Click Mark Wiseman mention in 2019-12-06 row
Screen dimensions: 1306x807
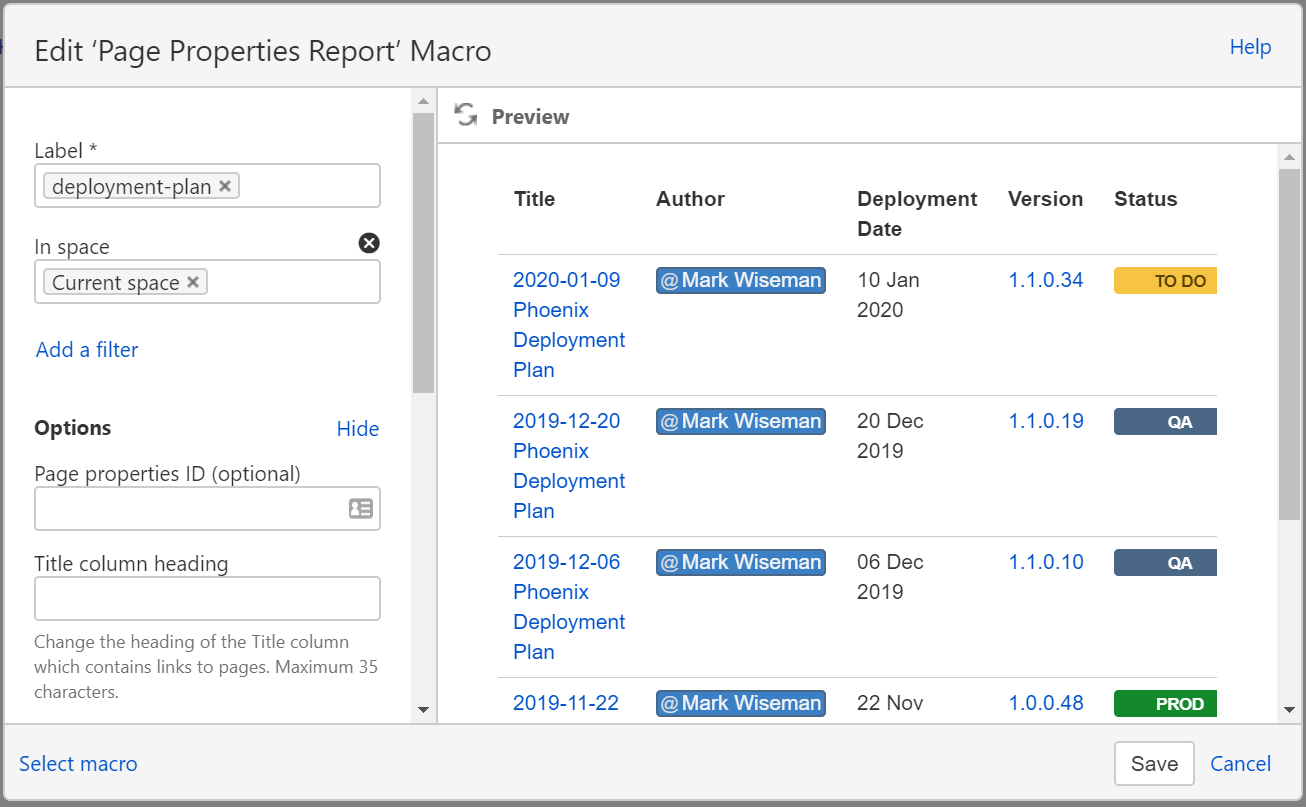point(741,562)
